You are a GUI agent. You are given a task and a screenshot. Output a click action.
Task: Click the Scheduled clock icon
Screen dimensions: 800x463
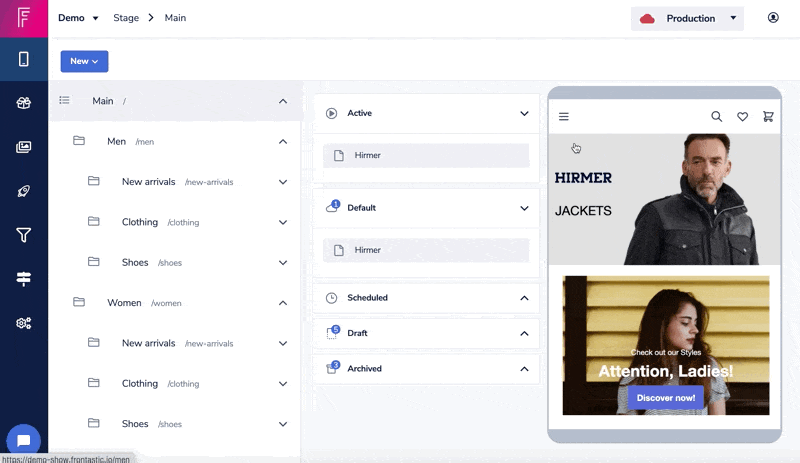pyautogui.click(x=332, y=298)
